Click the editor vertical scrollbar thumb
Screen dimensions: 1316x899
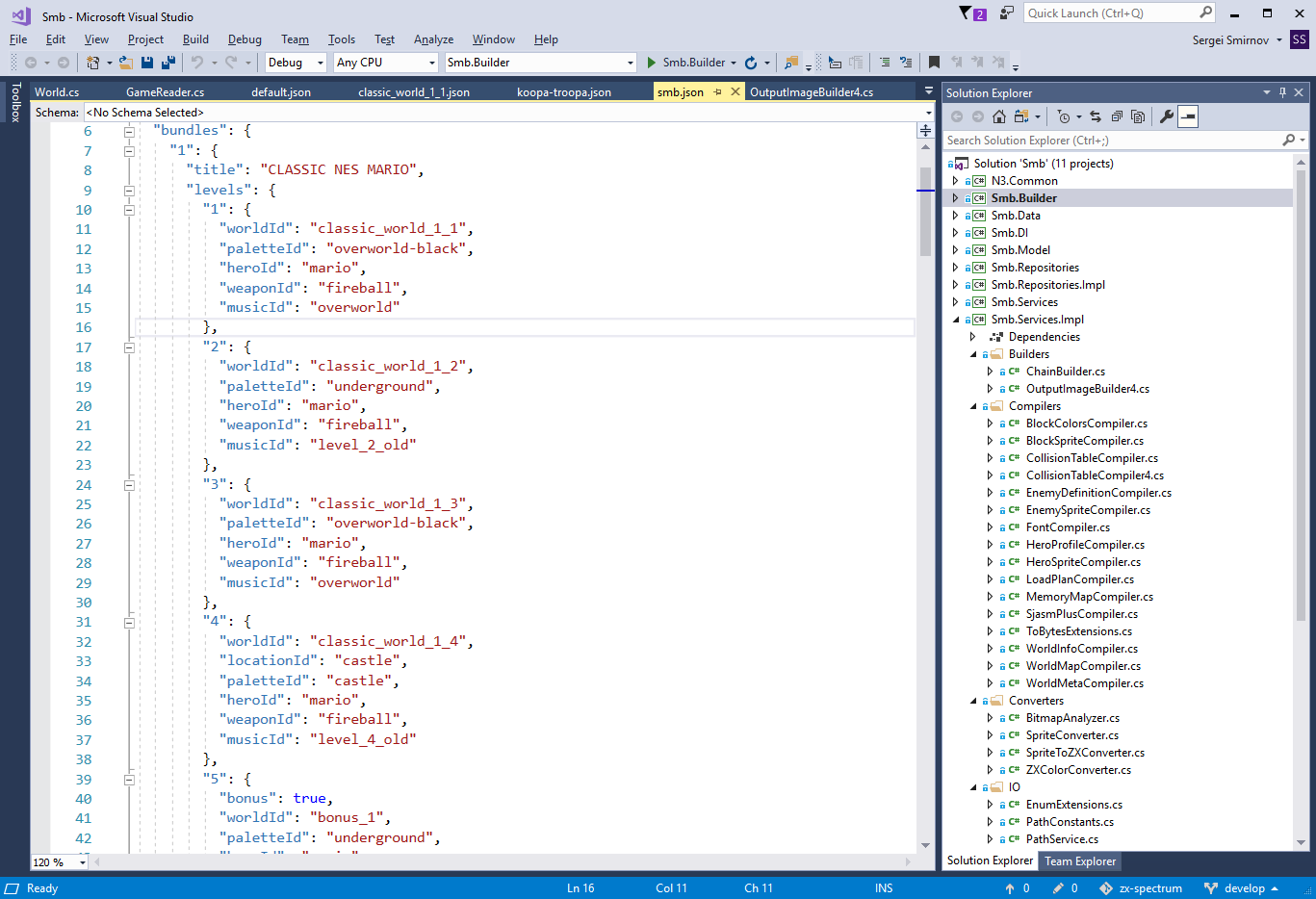pos(925,212)
